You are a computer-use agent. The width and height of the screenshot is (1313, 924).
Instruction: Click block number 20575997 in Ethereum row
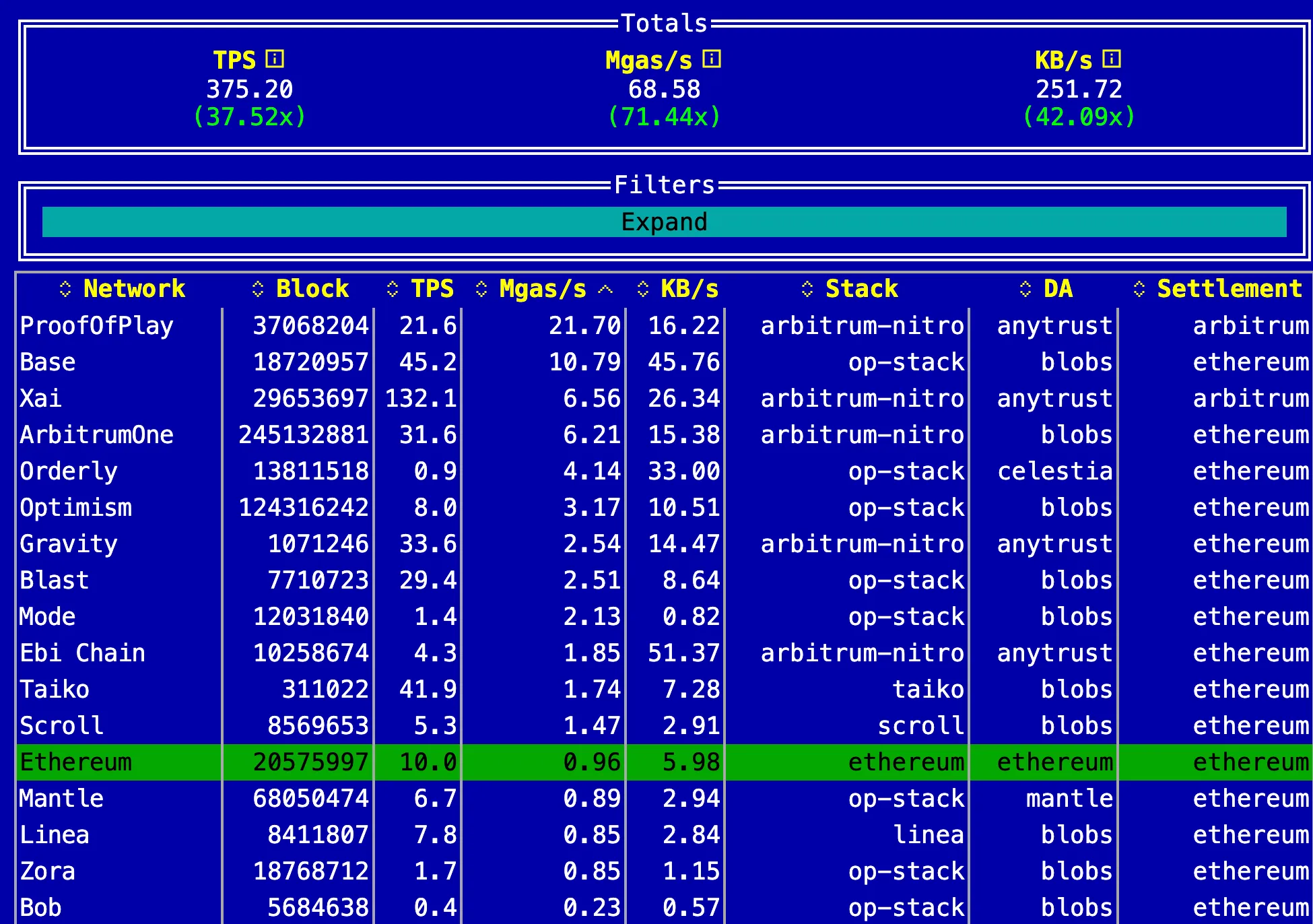(x=311, y=762)
